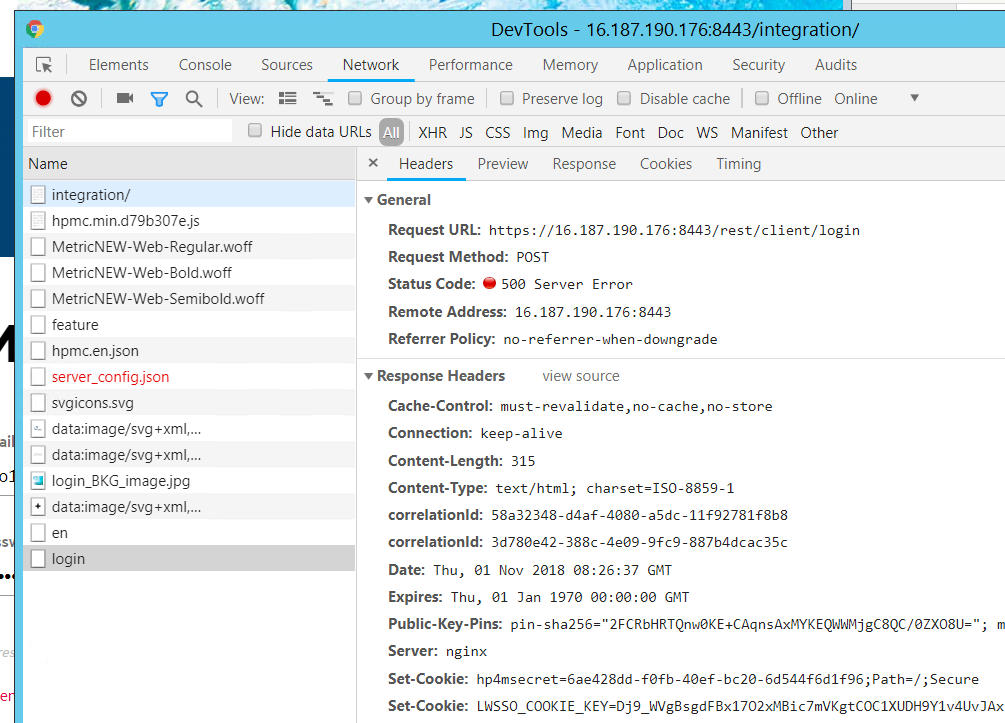Collapse the General section
The image size is (1005, 723).
click(369, 200)
